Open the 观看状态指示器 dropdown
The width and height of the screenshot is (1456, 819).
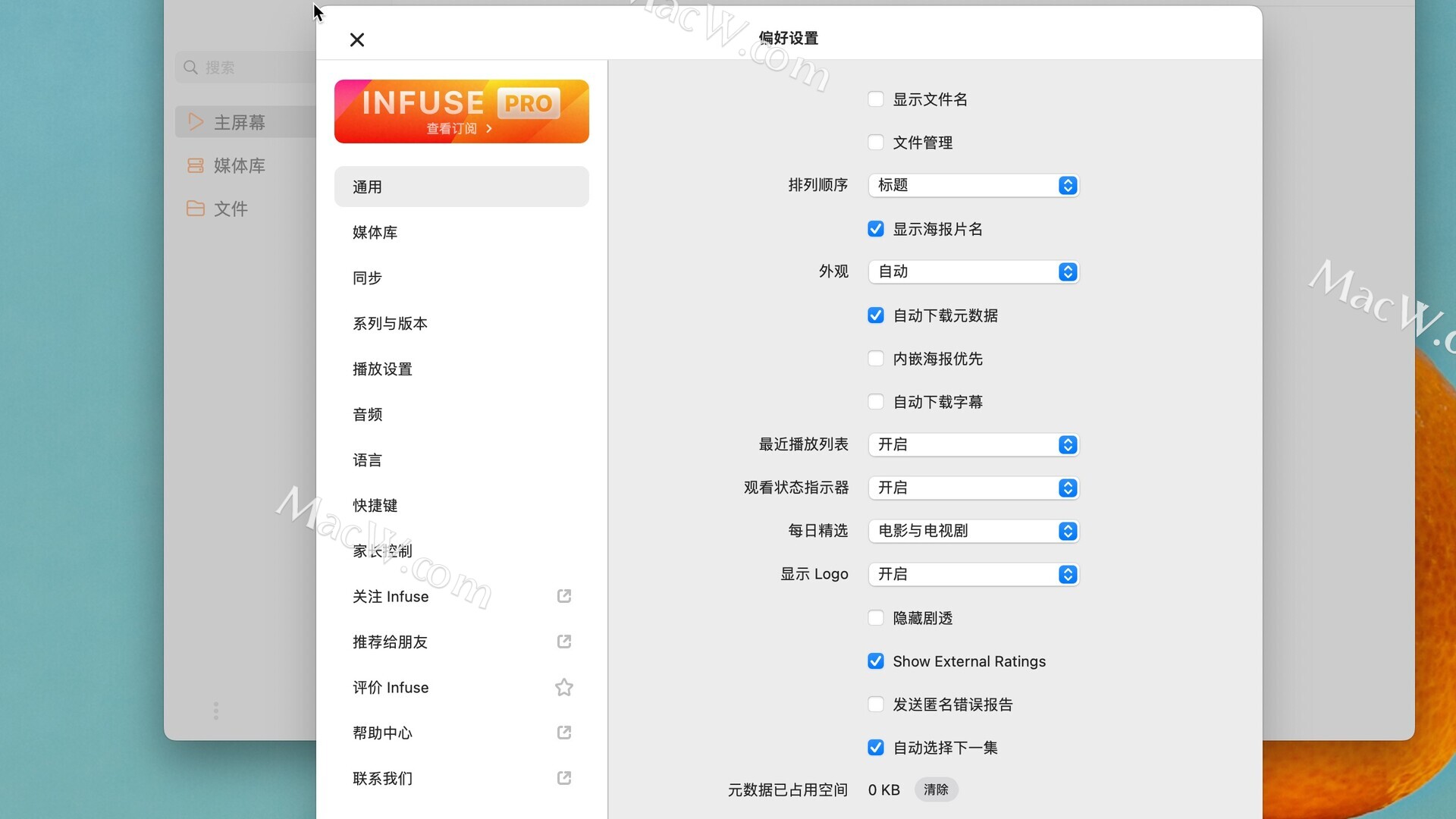point(974,488)
